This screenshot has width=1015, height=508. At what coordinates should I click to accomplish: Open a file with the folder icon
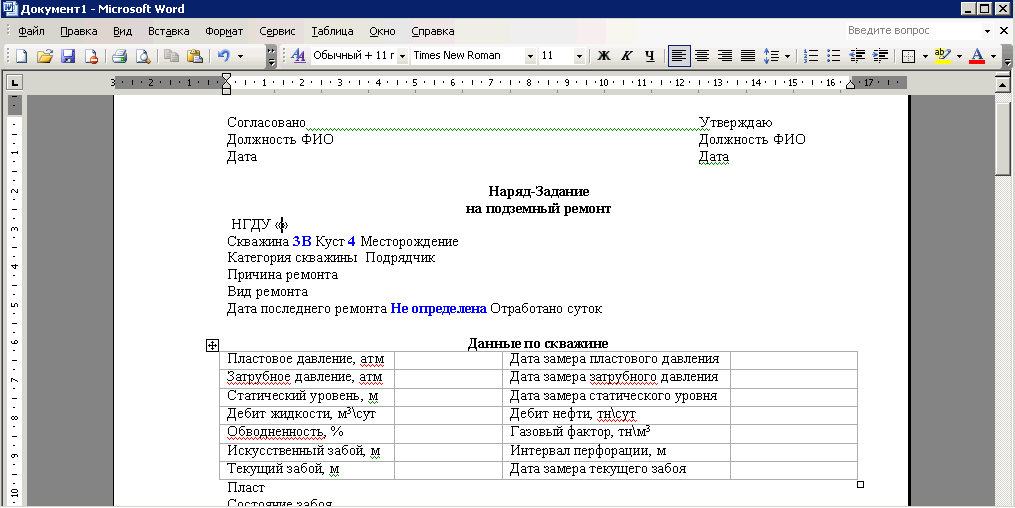coord(45,56)
